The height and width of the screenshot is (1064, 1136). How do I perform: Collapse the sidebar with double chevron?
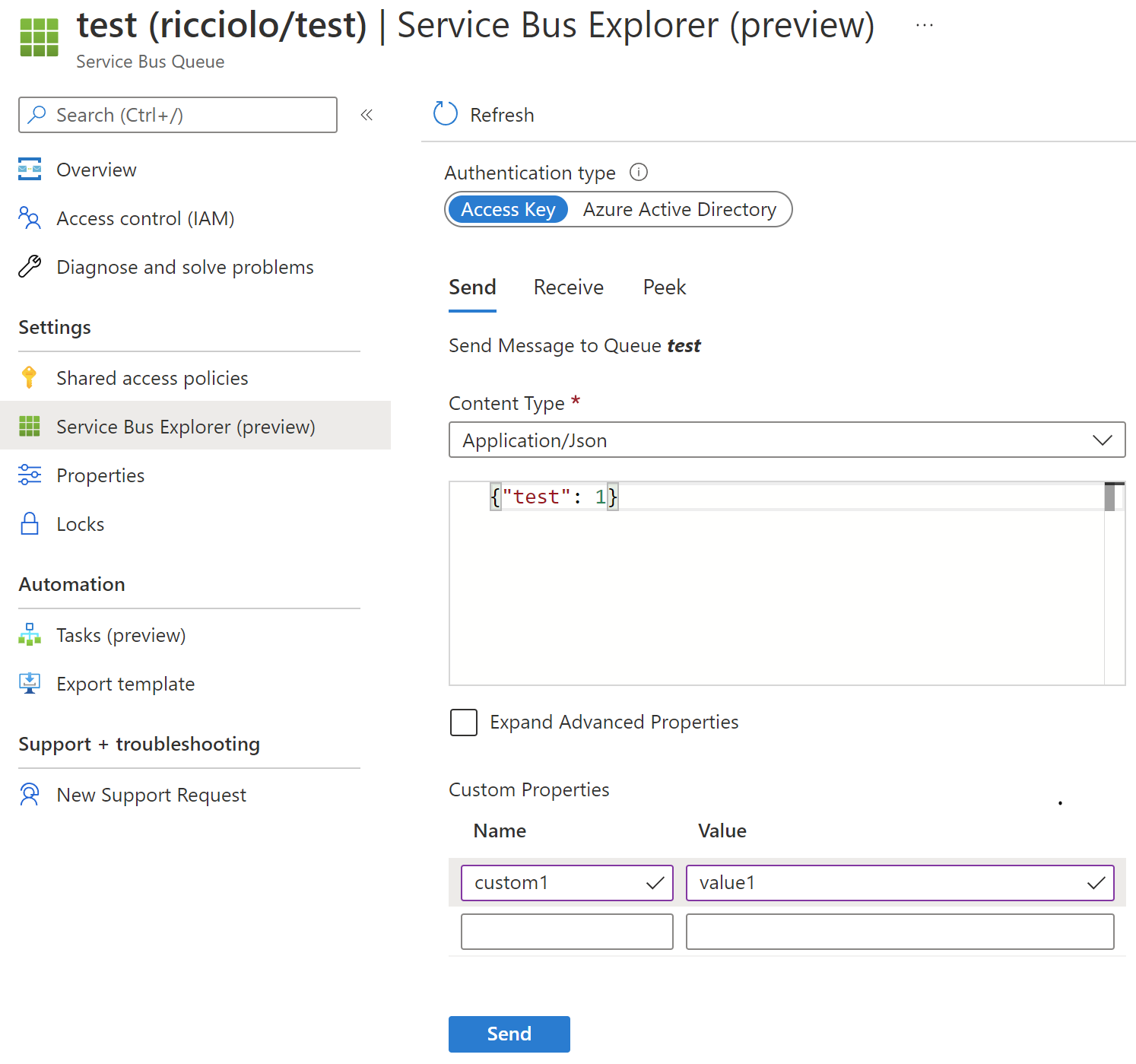point(367,115)
